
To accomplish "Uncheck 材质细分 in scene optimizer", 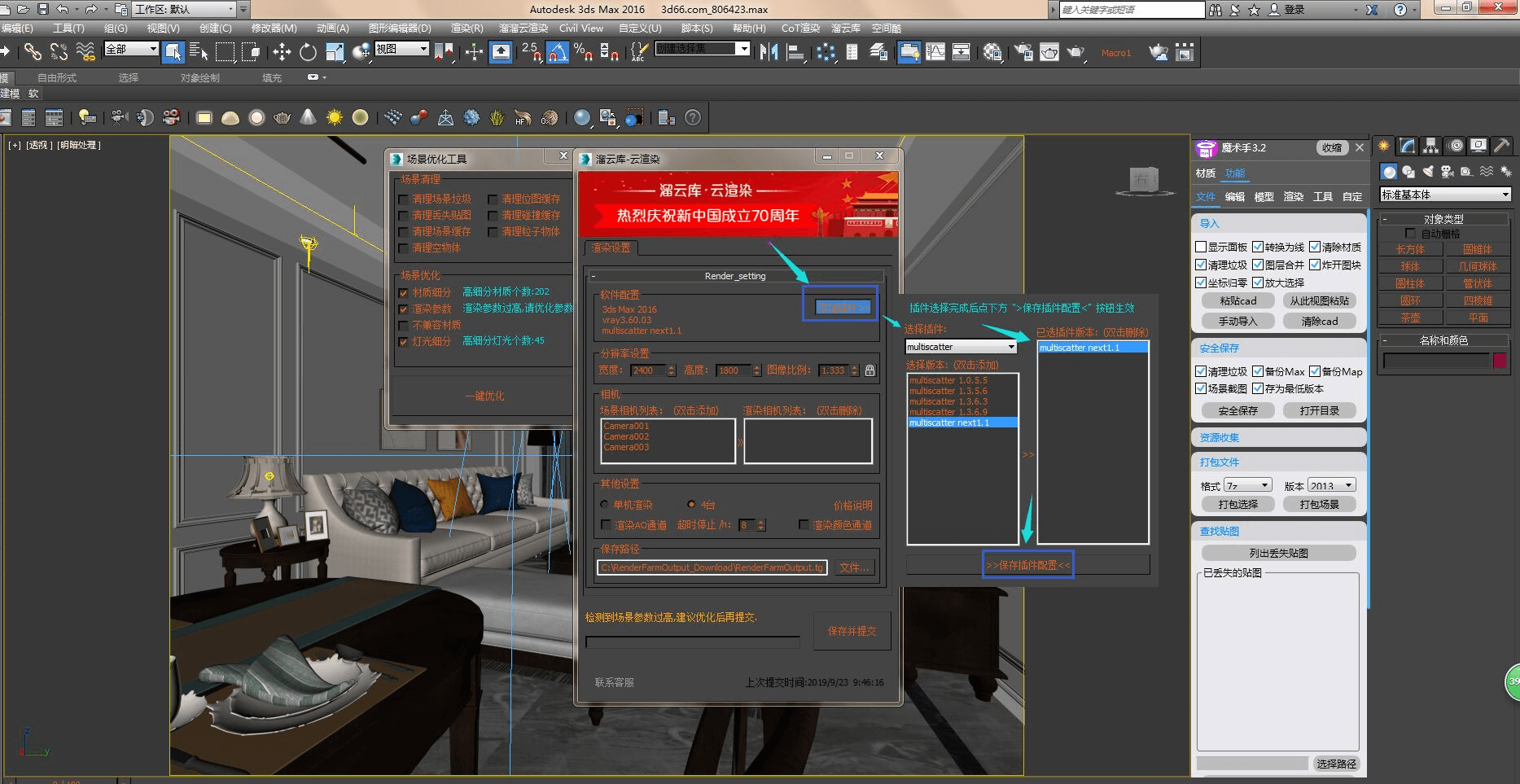I will click(403, 292).
